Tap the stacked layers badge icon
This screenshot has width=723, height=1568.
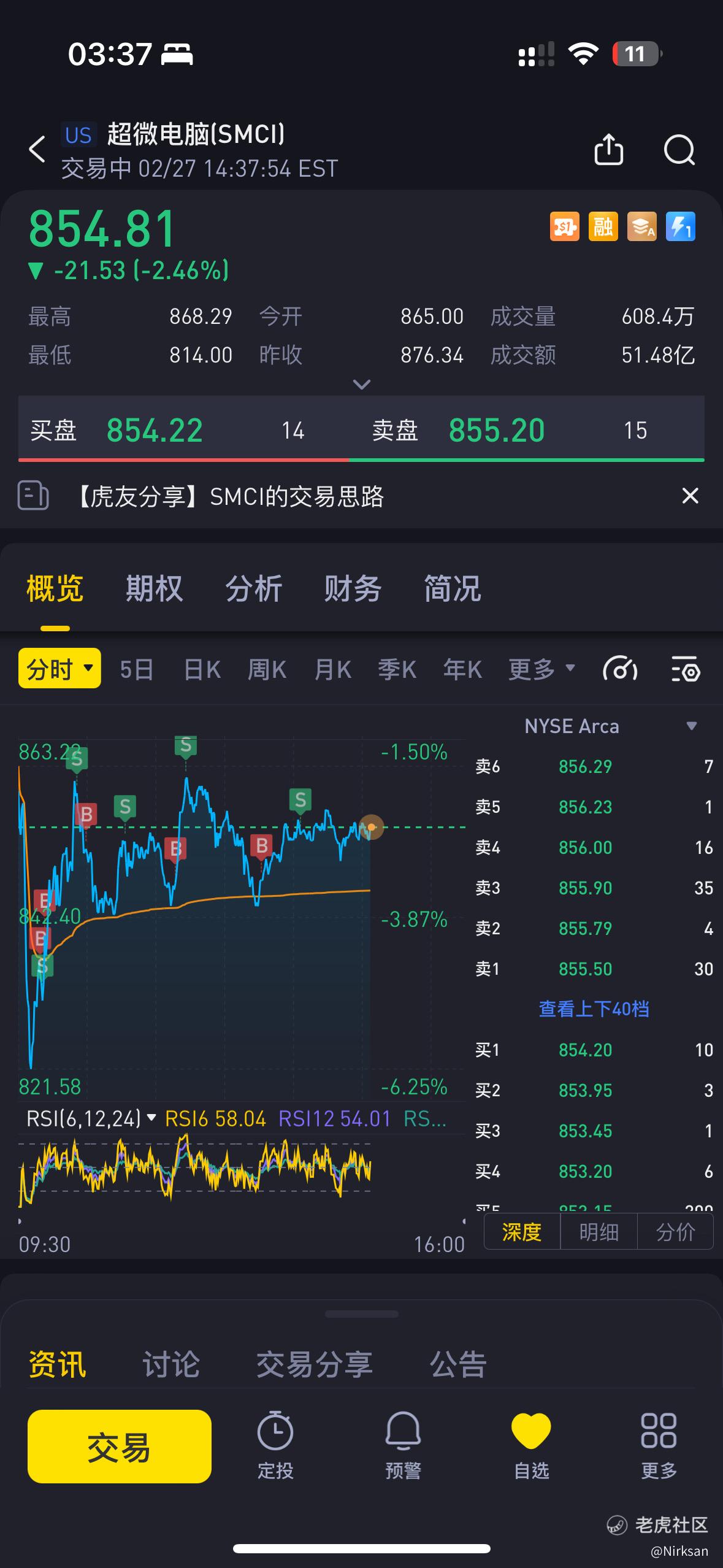(x=642, y=227)
